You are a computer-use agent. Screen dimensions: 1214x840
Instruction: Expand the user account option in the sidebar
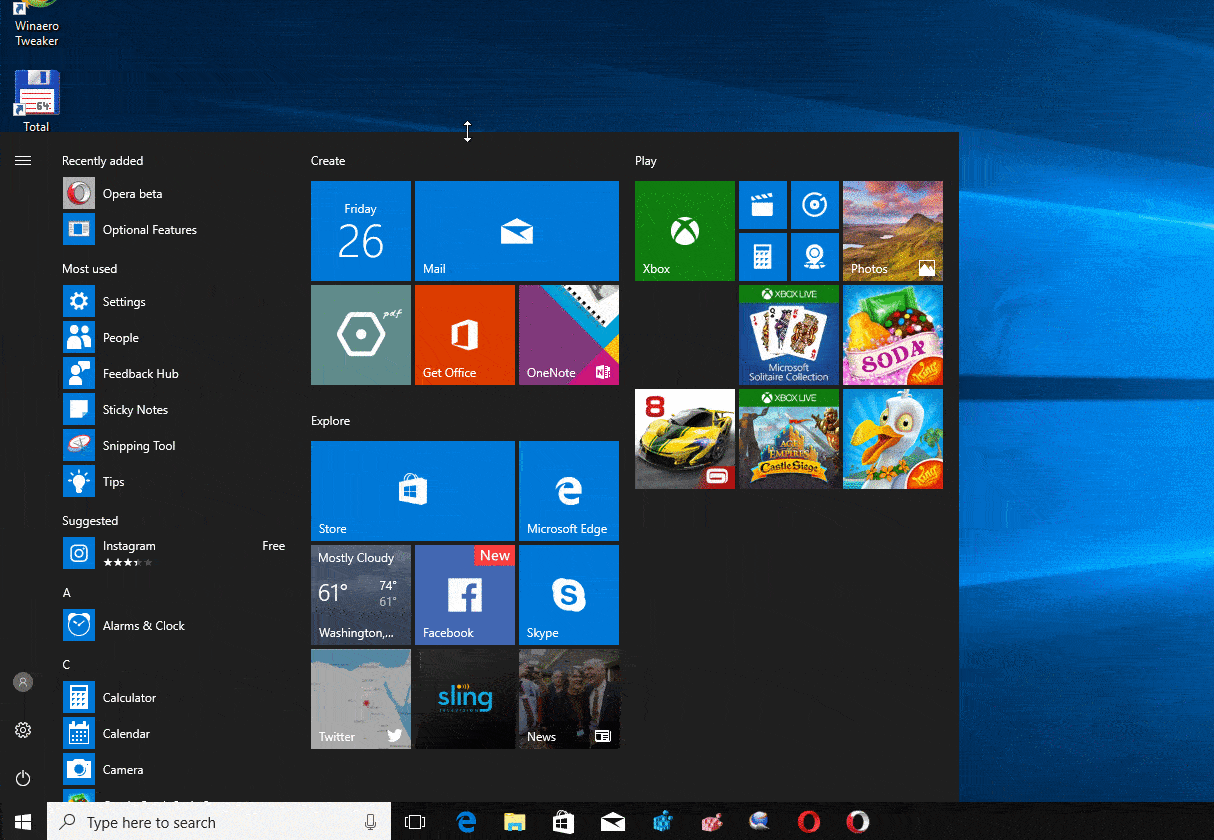[23, 682]
